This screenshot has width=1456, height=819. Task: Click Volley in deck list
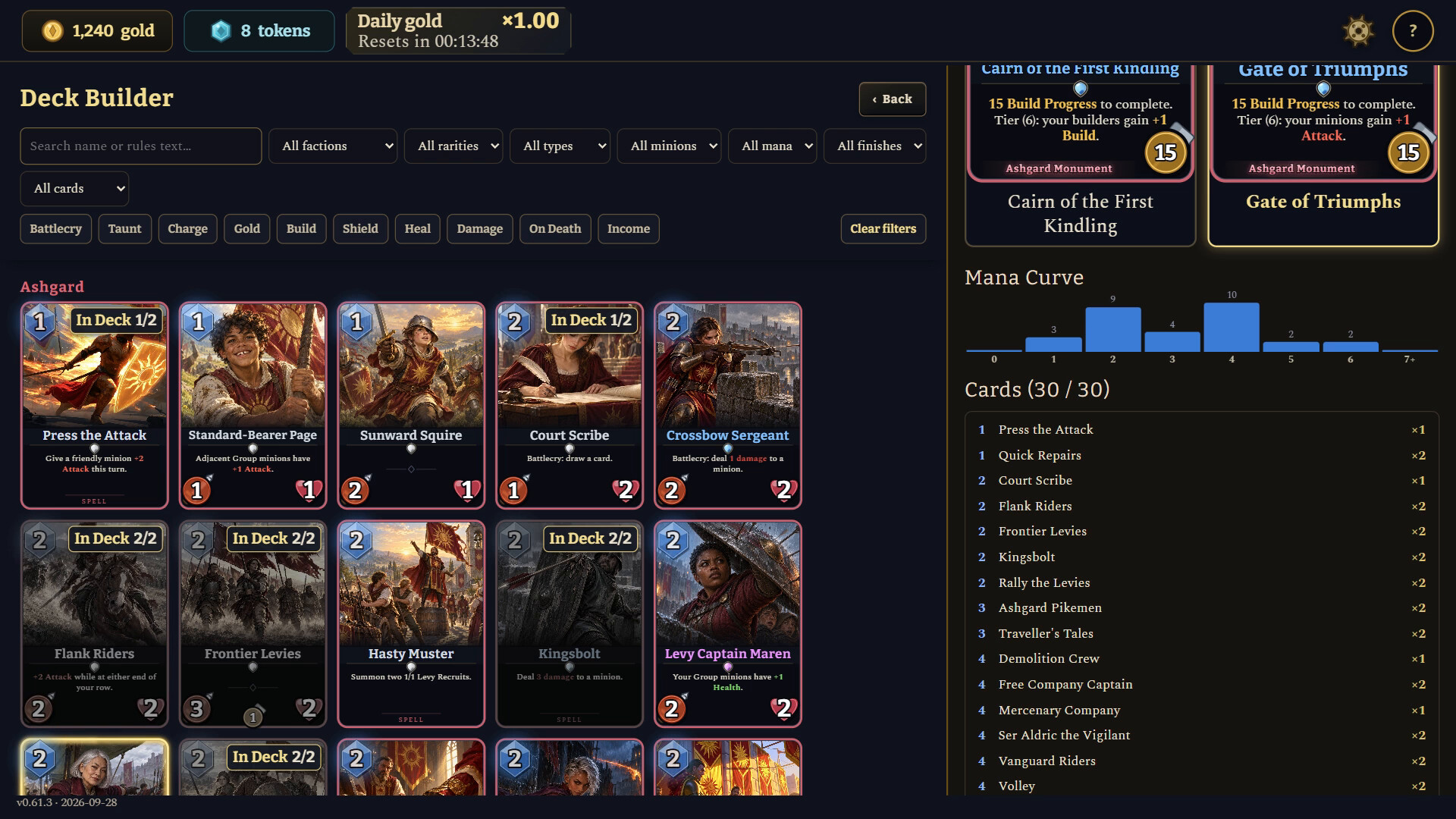click(x=1202, y=786)
